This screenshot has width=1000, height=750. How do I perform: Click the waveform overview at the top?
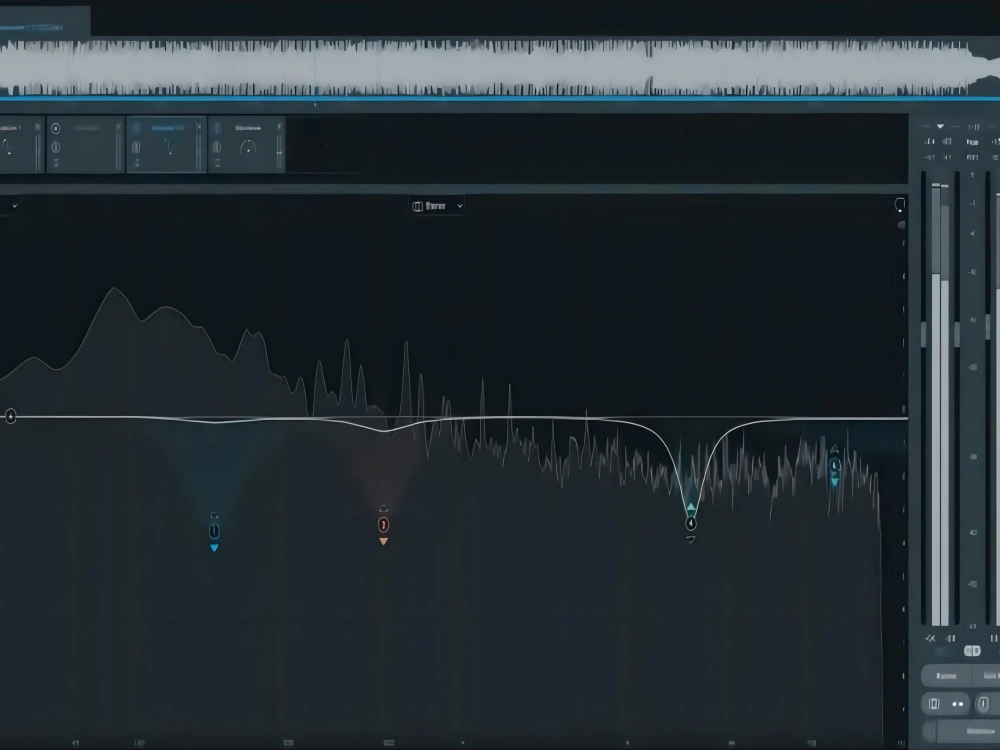(500, 68)
